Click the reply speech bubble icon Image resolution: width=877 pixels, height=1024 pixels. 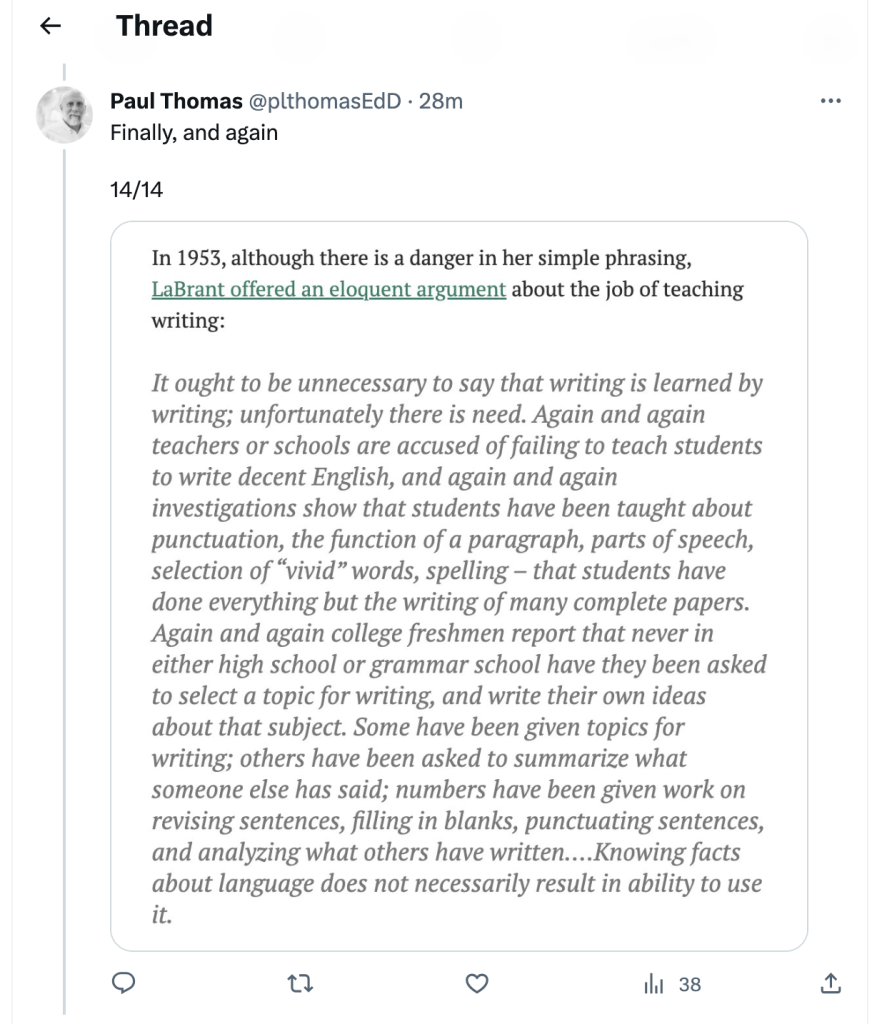(x=122, y=984)
